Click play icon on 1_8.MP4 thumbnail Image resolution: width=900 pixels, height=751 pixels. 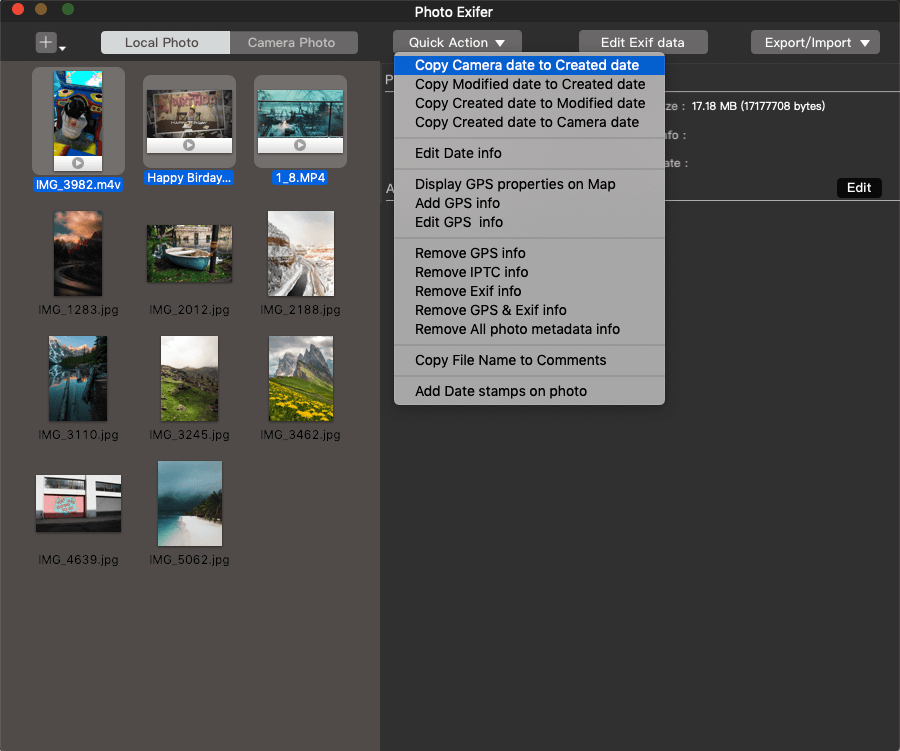pos(300,145)
